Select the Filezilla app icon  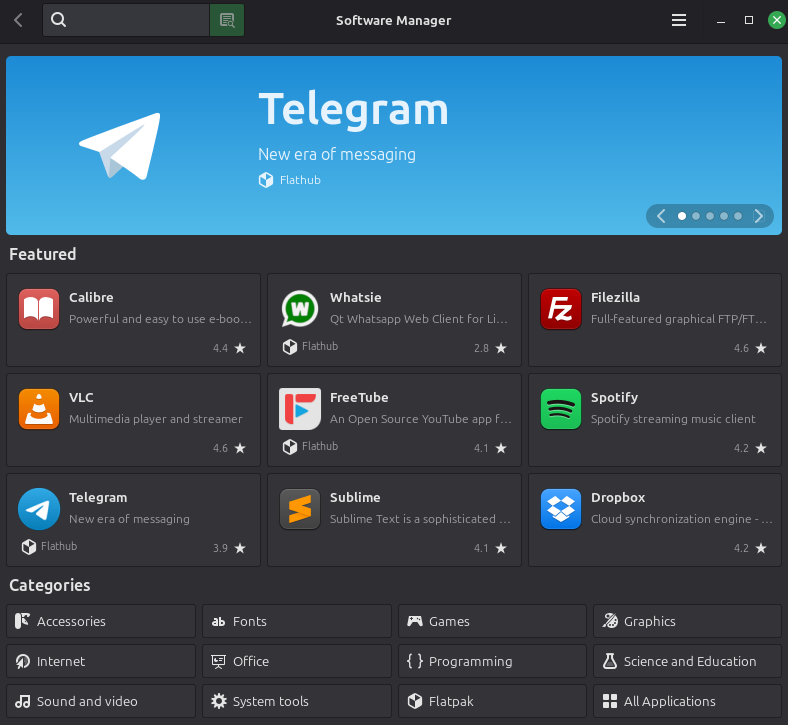pyautogui.click(x=560, y=309)
